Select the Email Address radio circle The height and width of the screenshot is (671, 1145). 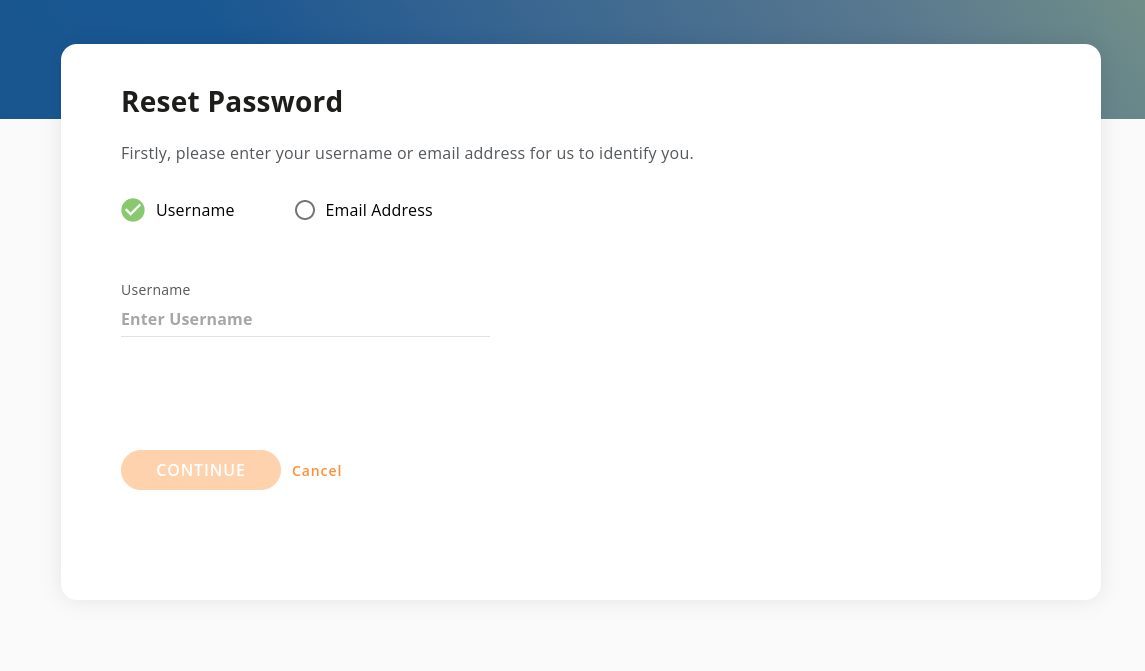coord(305,210)
